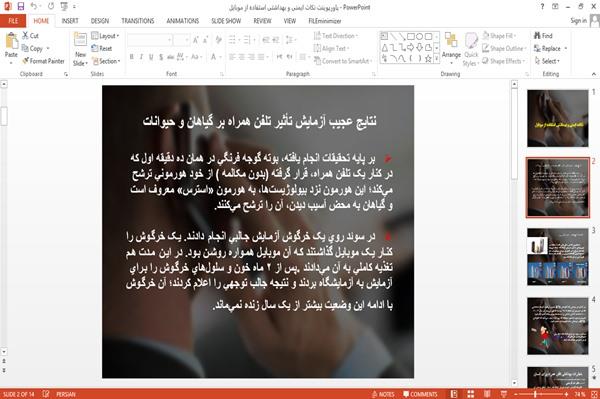Toggle Bold formatting
This screenshot has height=399, width=600.
[132, 57]
